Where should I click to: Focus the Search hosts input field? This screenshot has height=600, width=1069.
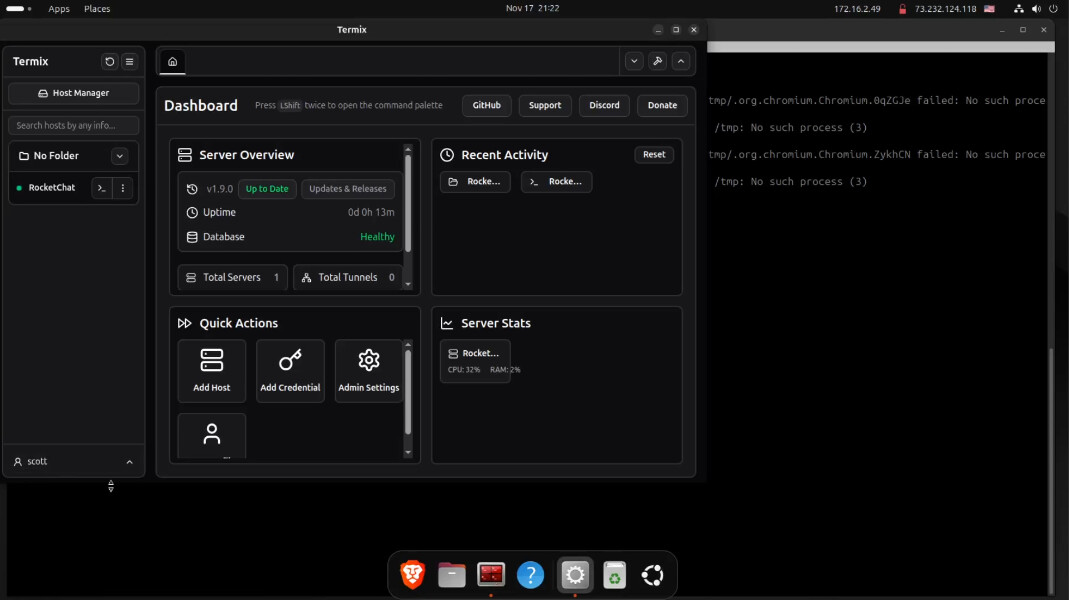73,125
